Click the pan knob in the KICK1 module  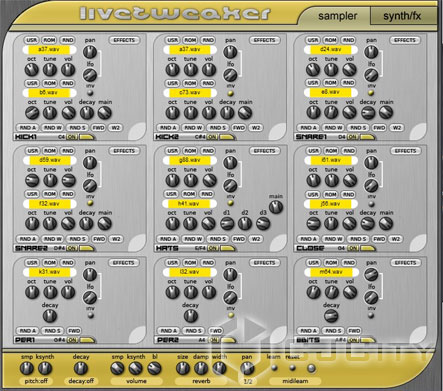coord(90,52)
